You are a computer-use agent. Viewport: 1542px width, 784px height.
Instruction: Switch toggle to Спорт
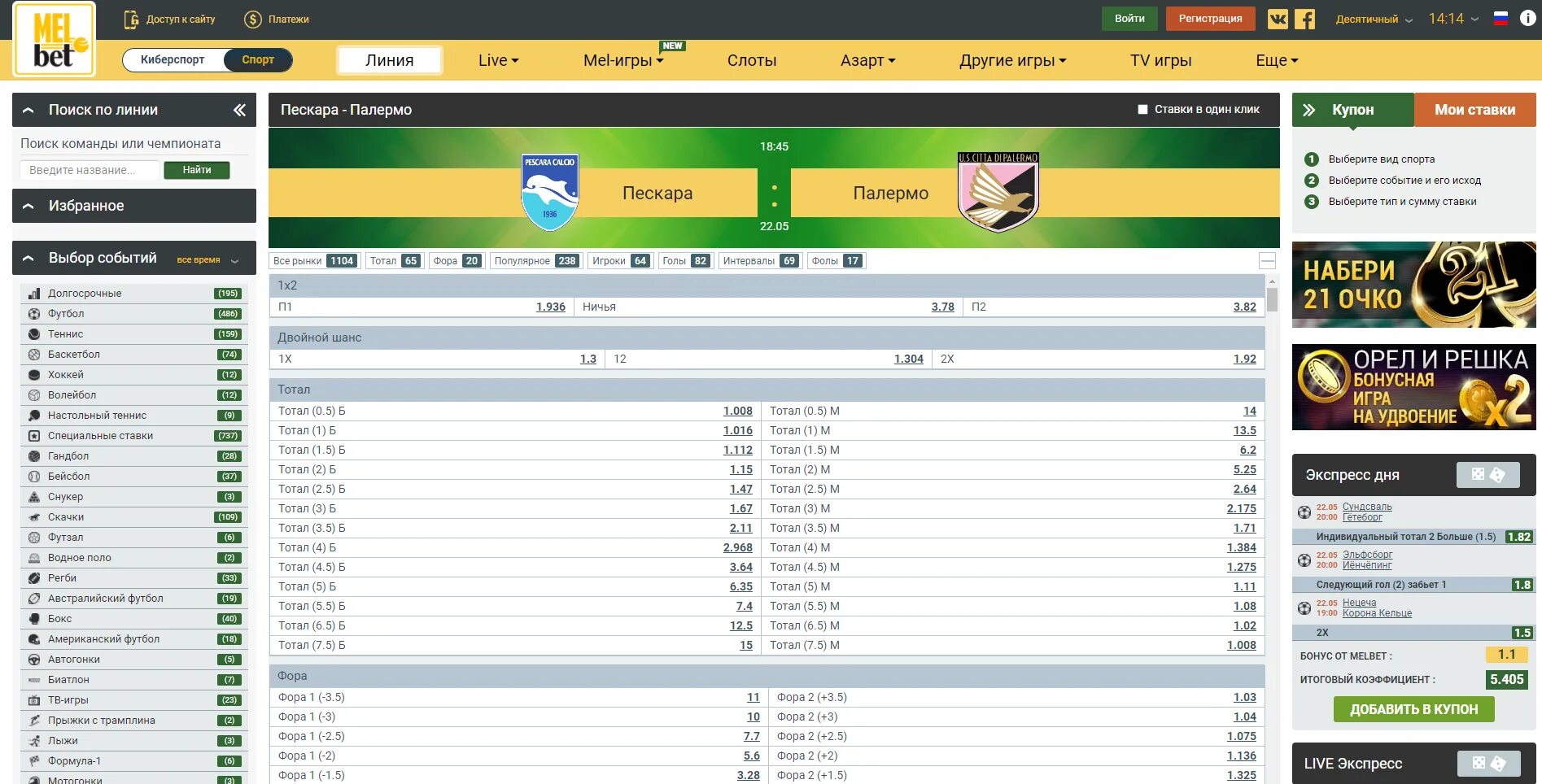pyautogui.click(x=258, y=59)
